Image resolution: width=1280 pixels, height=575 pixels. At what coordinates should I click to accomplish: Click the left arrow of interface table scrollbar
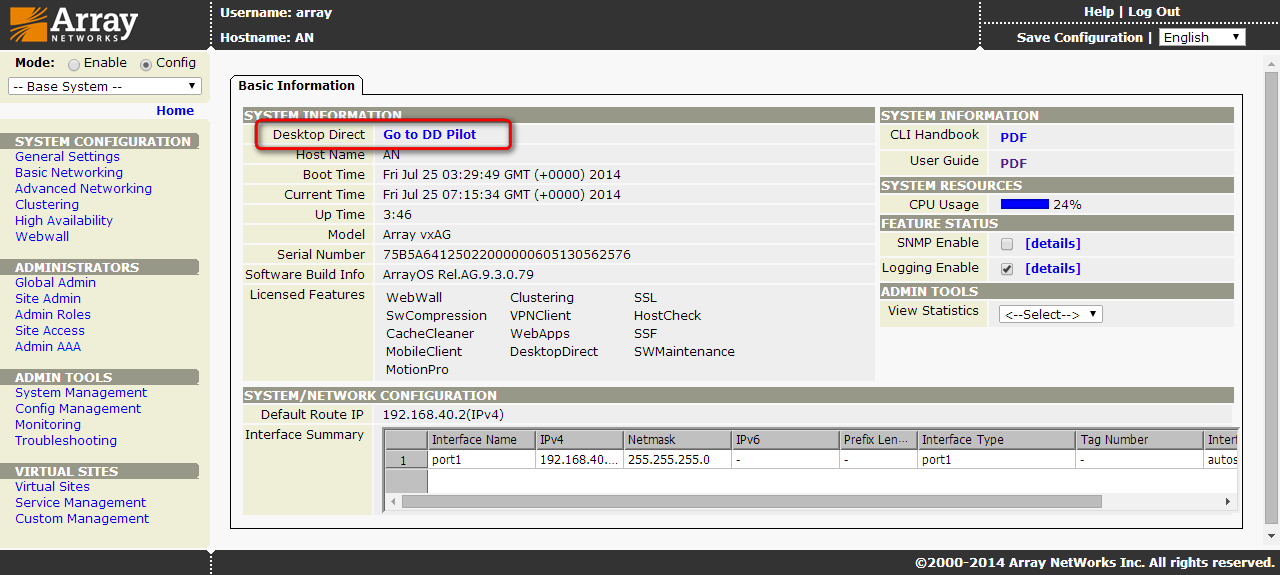click(x=392, y=501)
